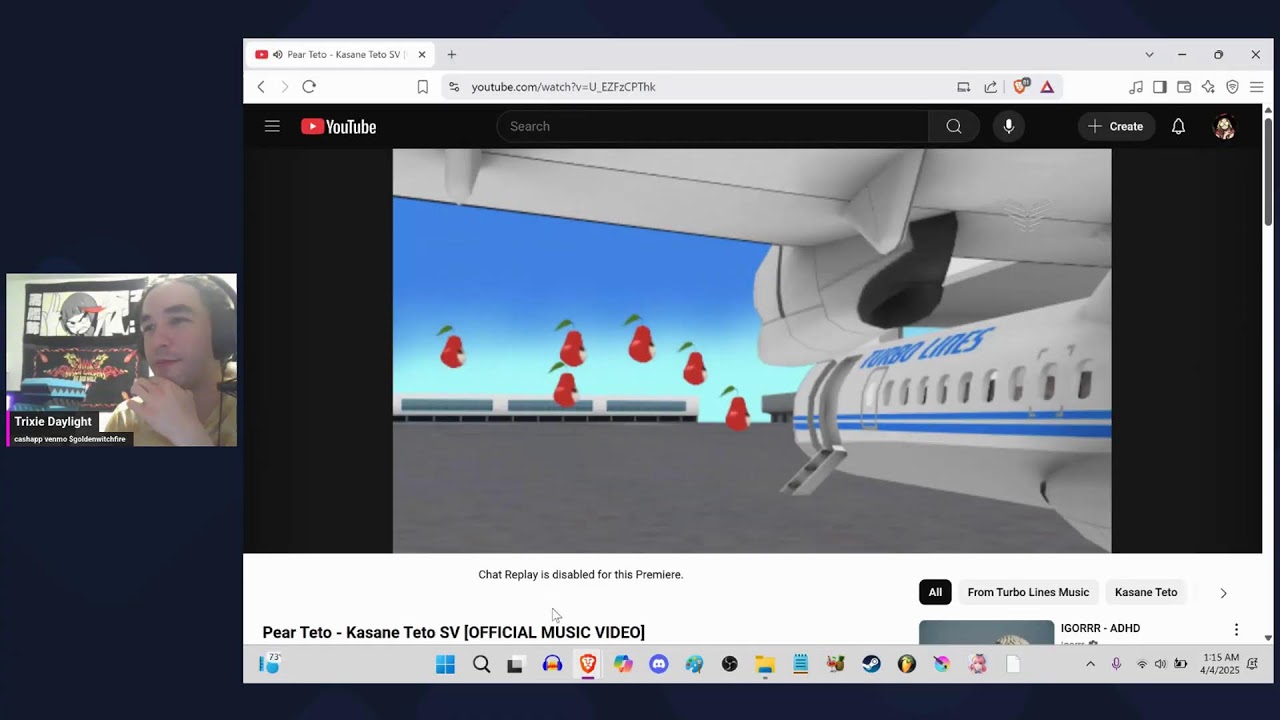Open IGORRR - ADHD video title
The width and height of the screenshot is (1280, 720).
(x=1100, y=628)
